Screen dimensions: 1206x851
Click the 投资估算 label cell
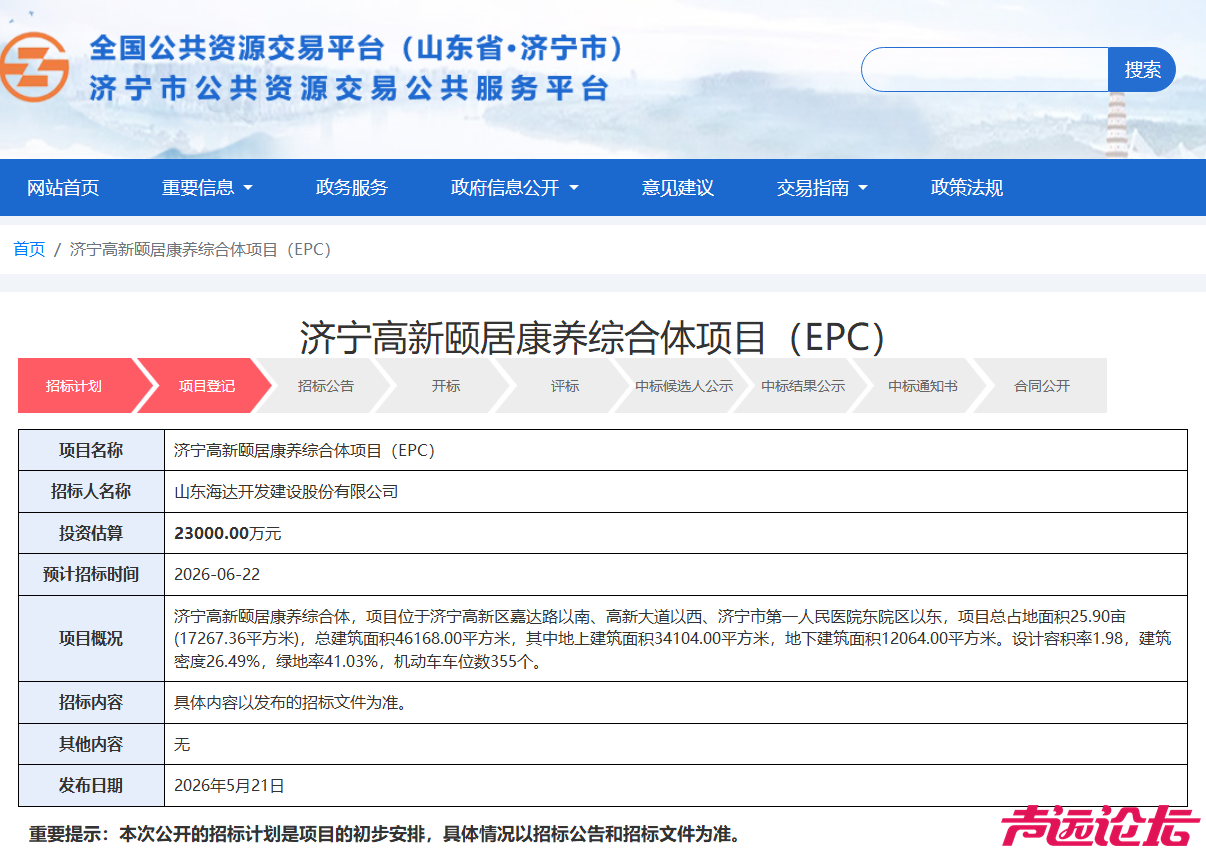(91, 533)
